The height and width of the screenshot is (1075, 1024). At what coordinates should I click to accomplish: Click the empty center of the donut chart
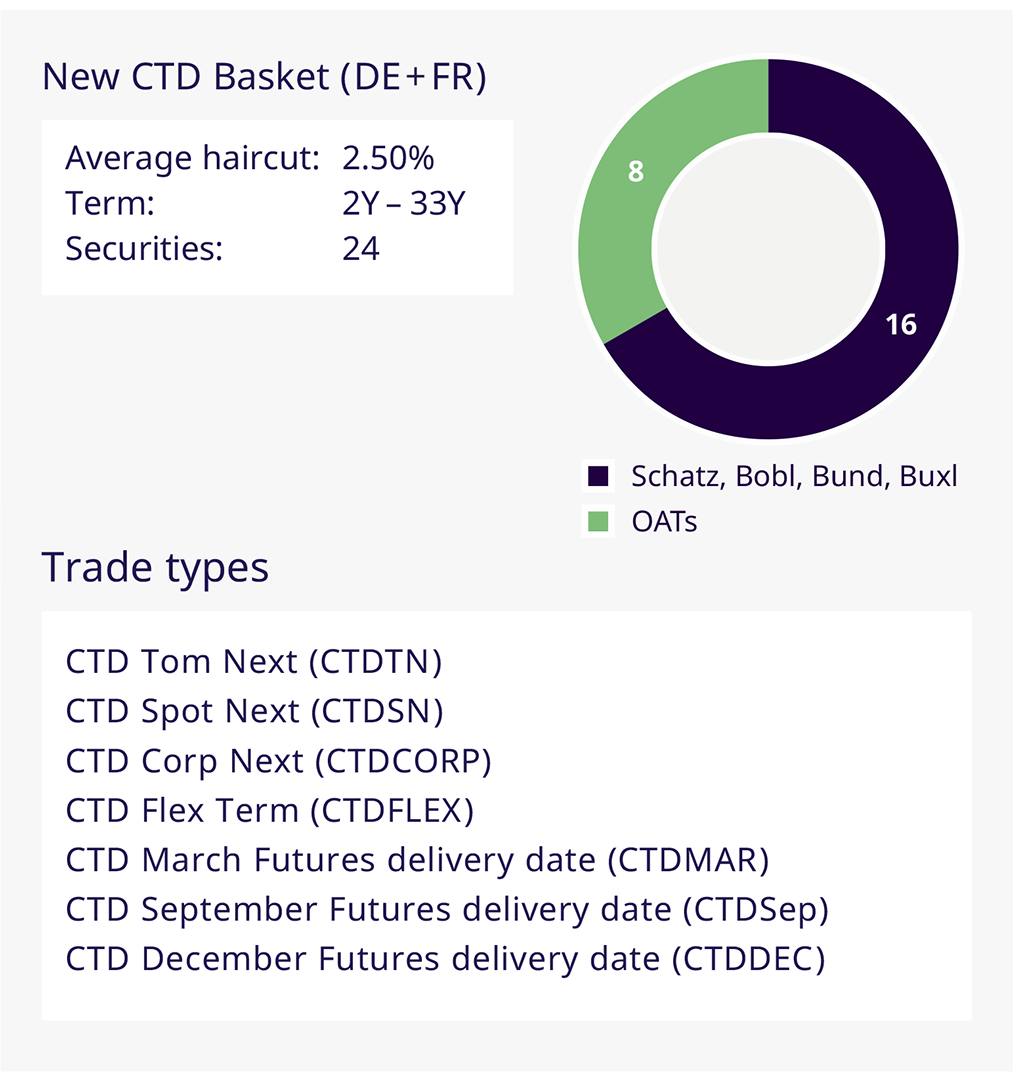coord(768,250)
